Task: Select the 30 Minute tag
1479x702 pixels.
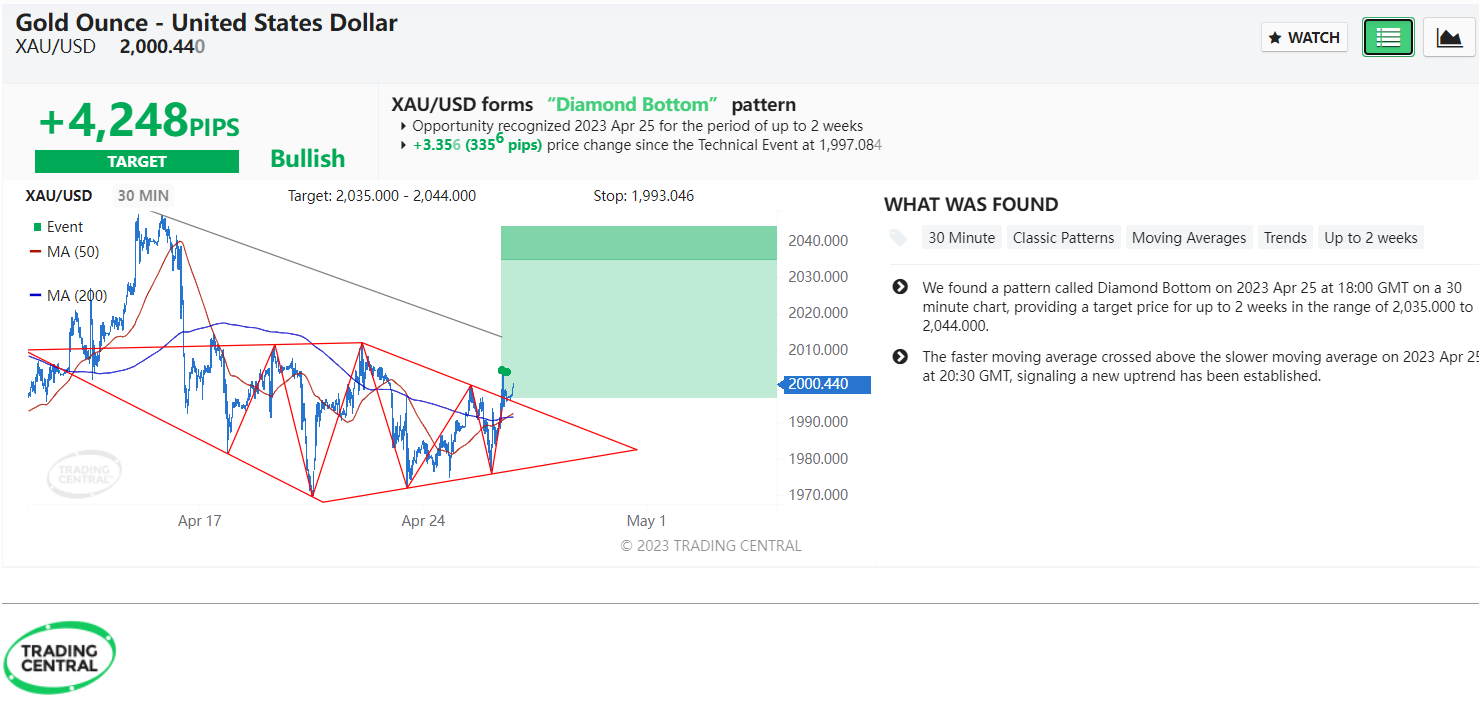Action: click(961, 238)
